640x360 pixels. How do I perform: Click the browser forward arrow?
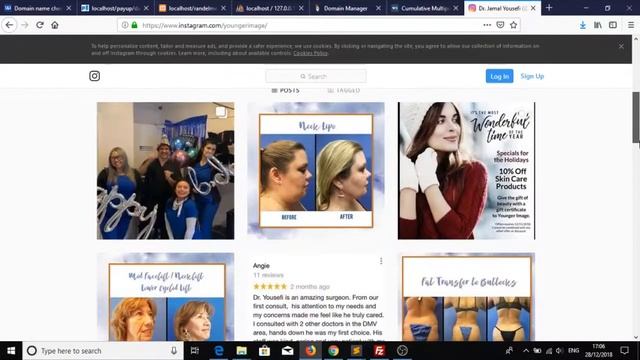coord(24,25)
